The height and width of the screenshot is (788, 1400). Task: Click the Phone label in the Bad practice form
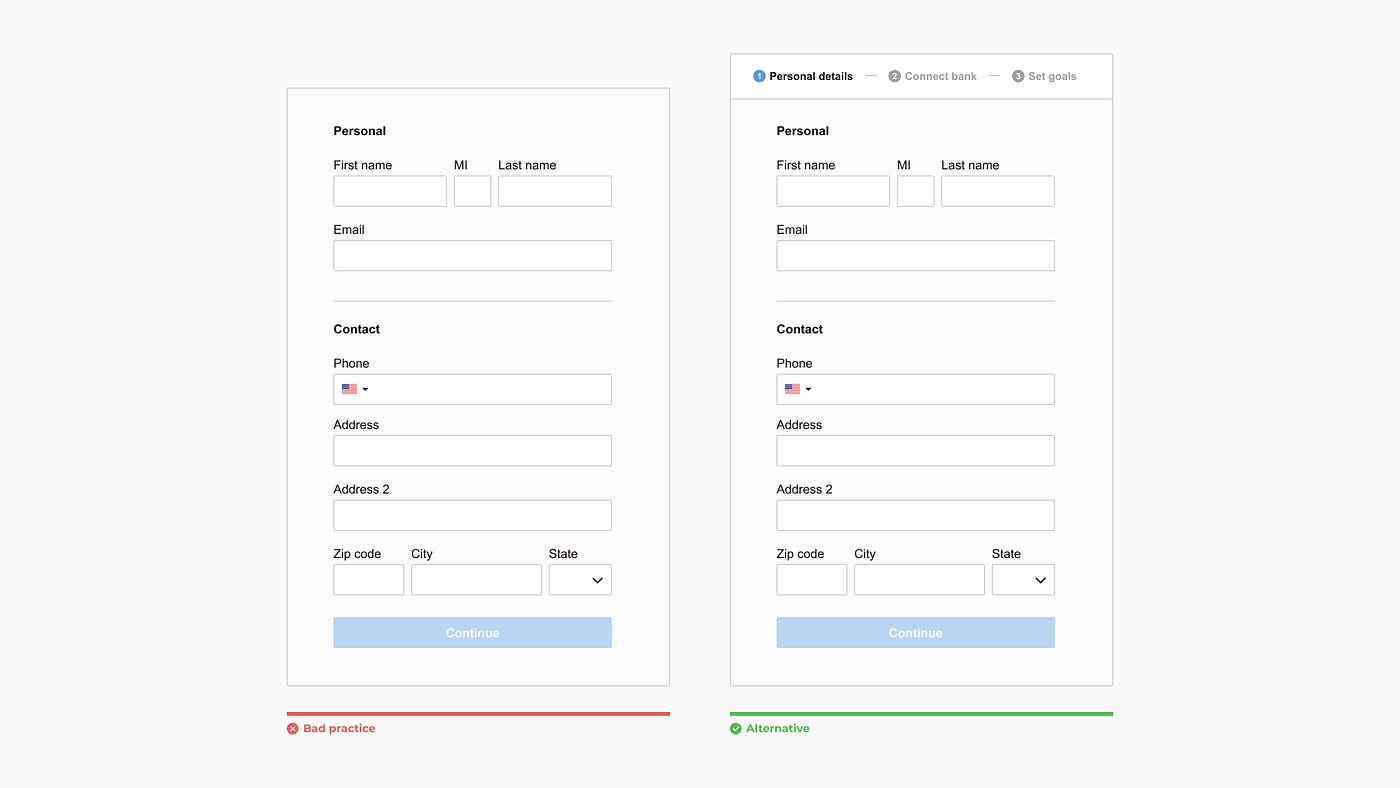click(x=351, y=364)
